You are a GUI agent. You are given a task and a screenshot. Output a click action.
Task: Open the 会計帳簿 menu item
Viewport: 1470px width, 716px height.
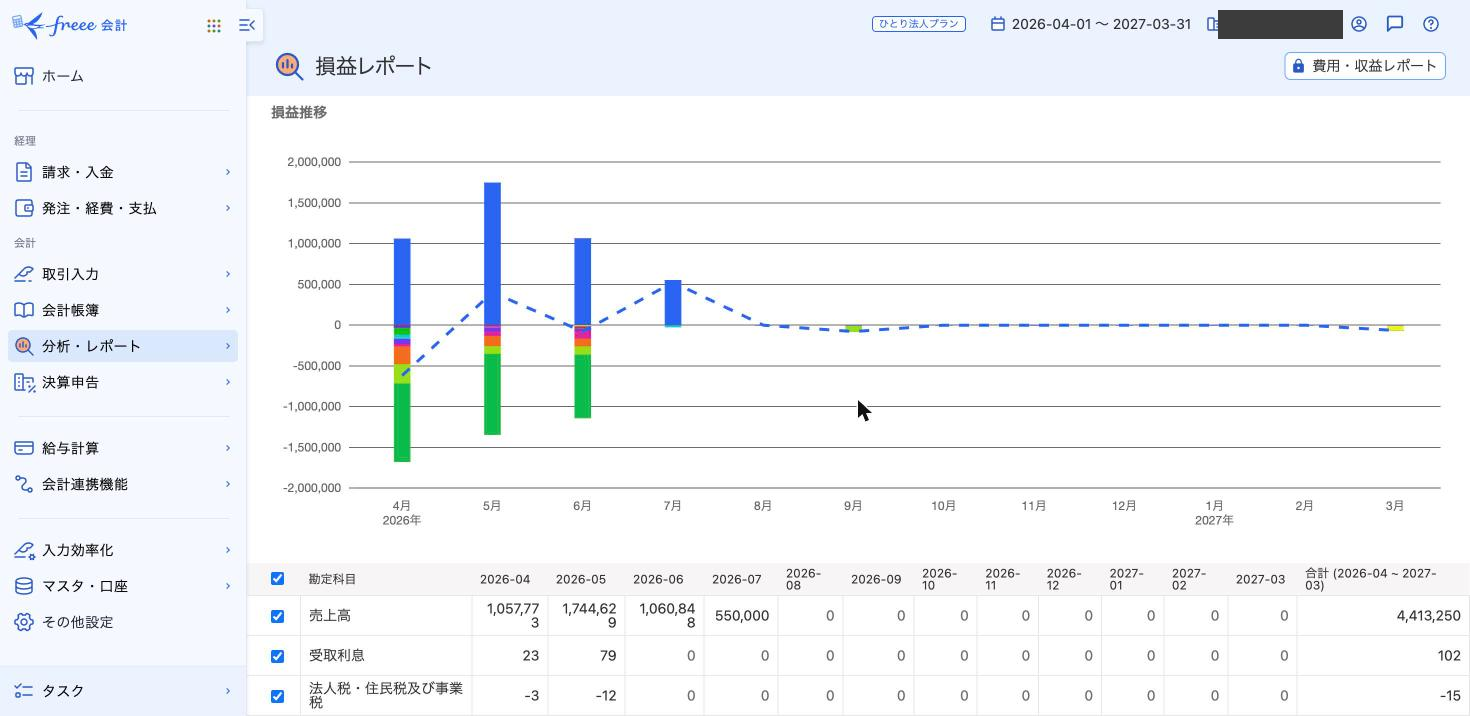point(123,310)
